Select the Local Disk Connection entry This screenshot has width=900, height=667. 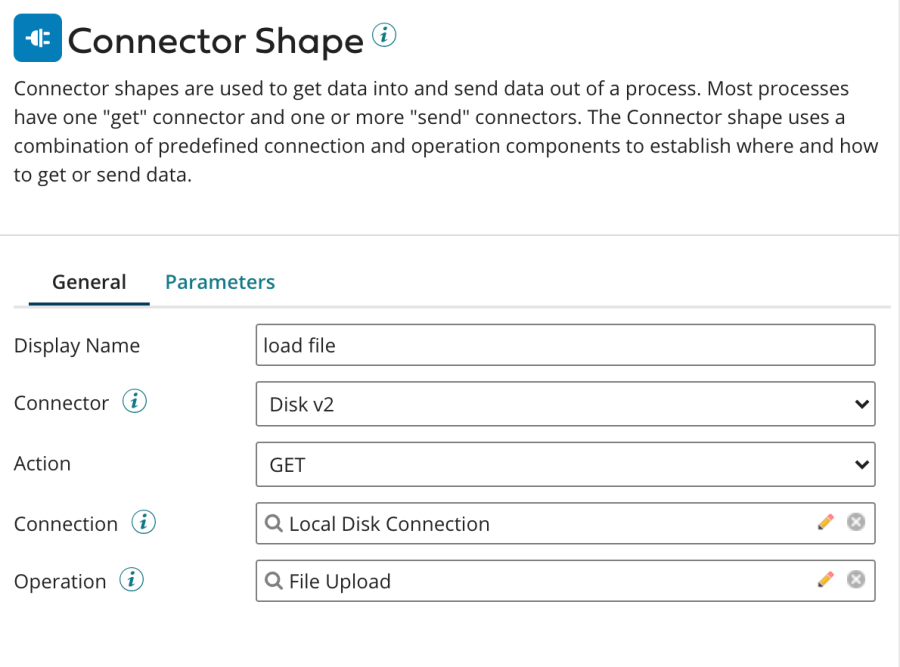pos(389,524)
